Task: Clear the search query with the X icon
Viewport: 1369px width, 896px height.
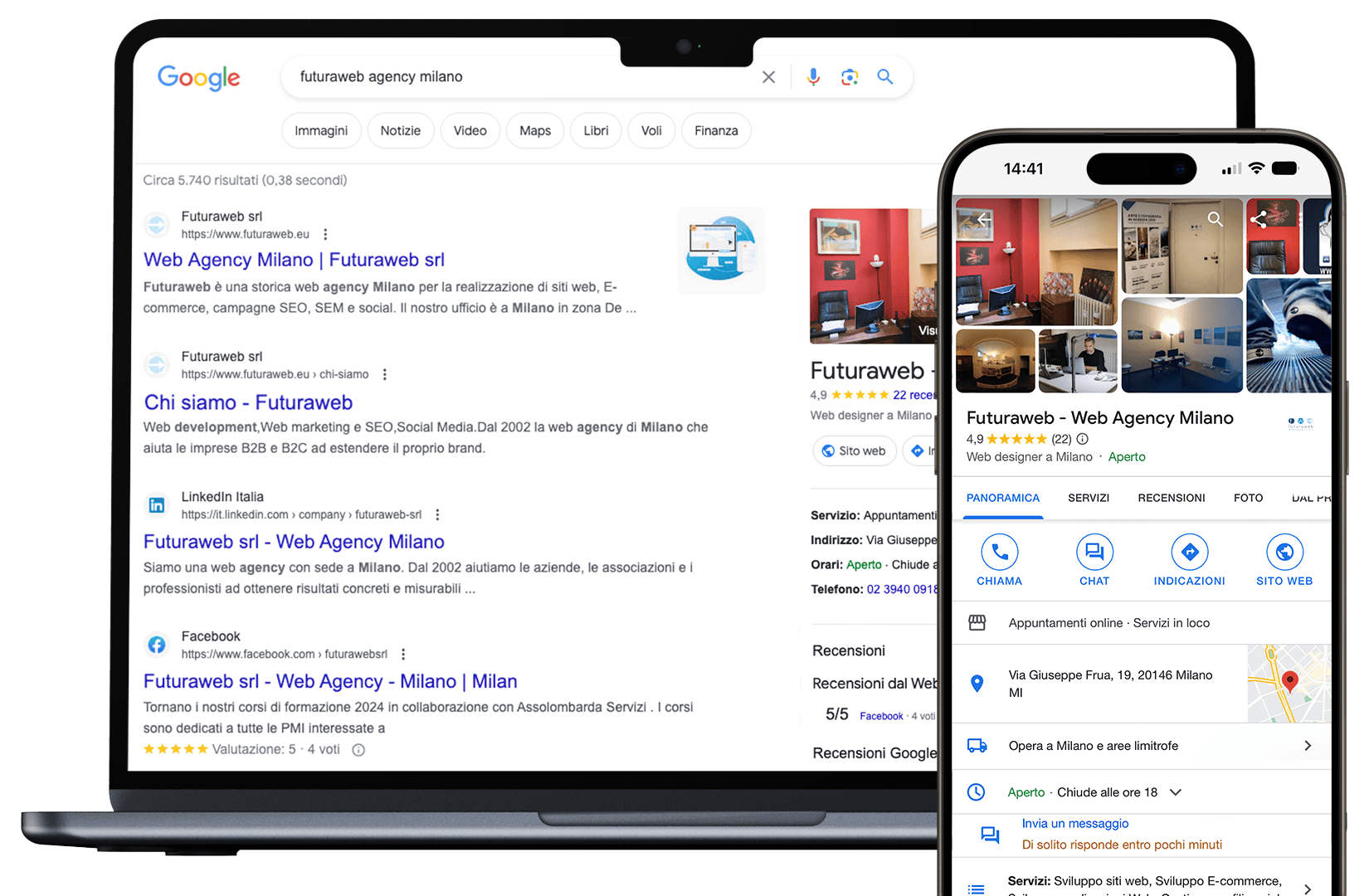Action: click(x=768, y=77)
